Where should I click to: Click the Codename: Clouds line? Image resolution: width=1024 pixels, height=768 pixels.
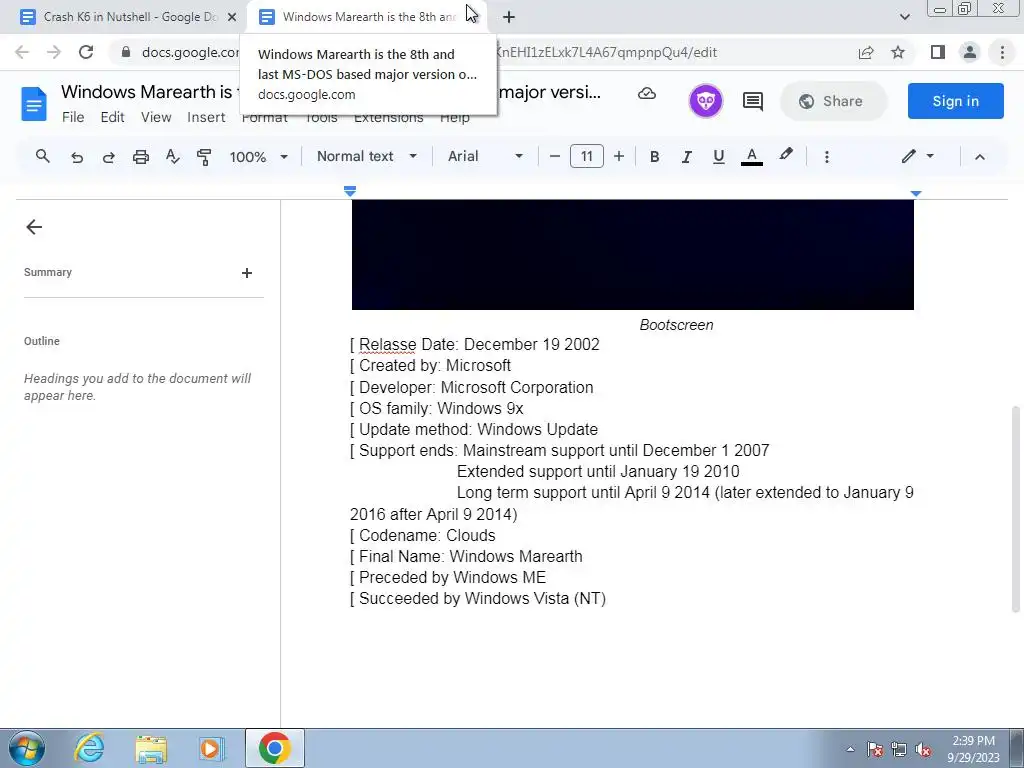pyautogui.click(x=423, y=536)
